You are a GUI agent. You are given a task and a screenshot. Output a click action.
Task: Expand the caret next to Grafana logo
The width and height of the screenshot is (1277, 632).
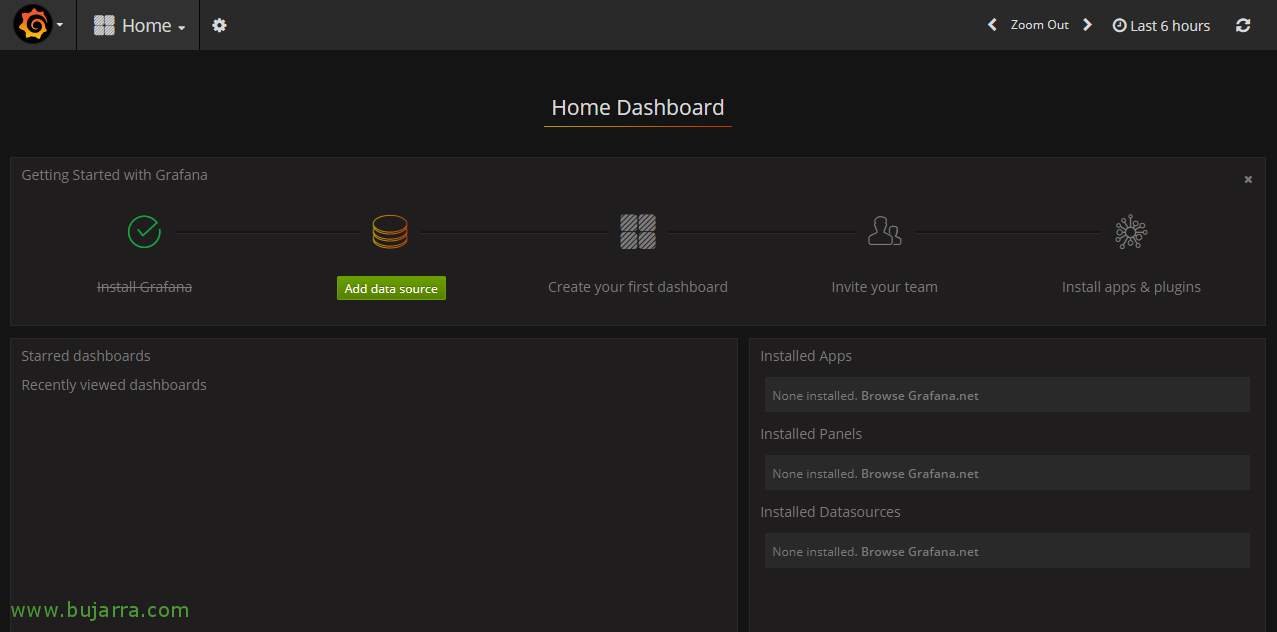[60, 25]
